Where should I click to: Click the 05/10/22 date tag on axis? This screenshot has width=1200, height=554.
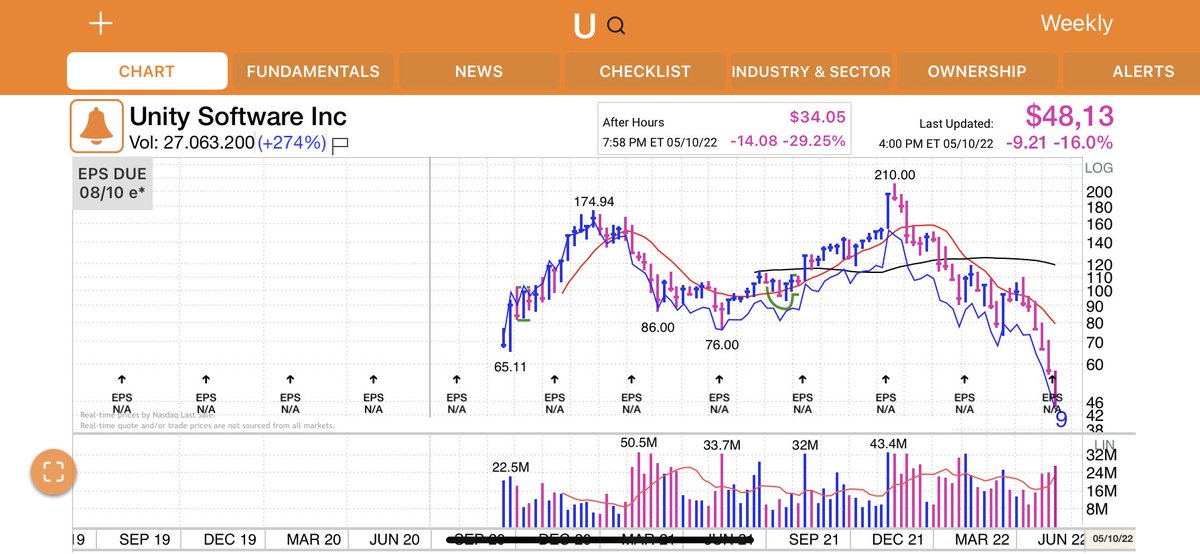coord(1112,539)
